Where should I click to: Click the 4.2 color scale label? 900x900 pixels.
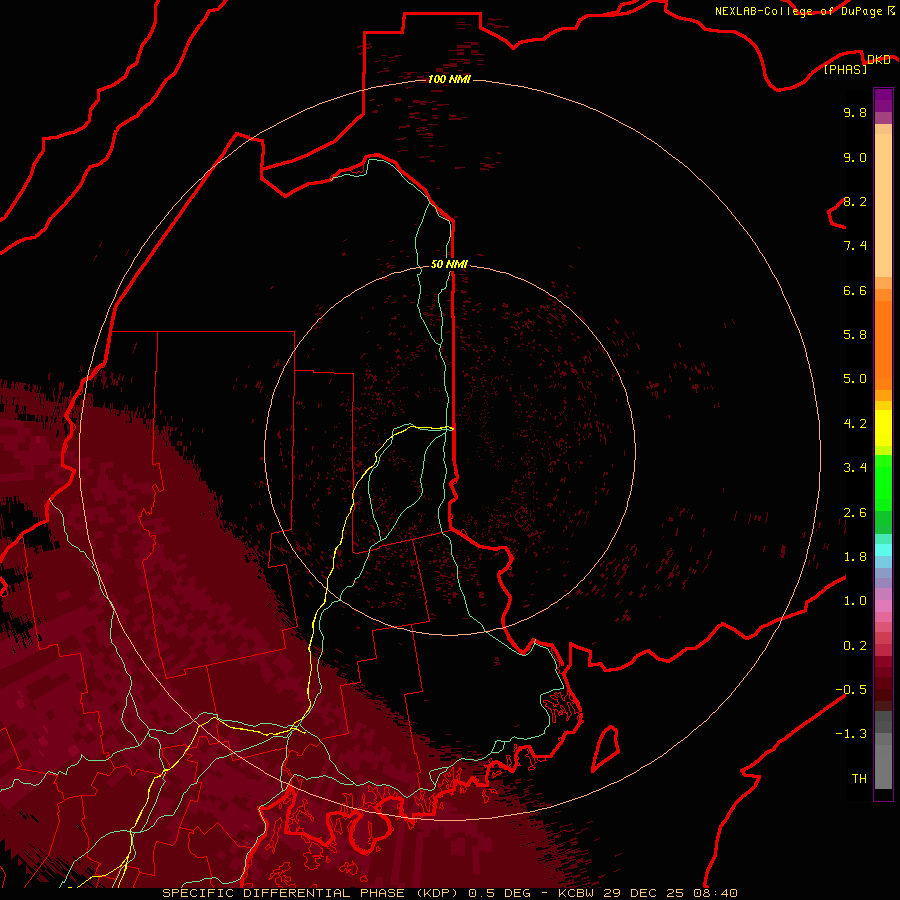[855, 424]
